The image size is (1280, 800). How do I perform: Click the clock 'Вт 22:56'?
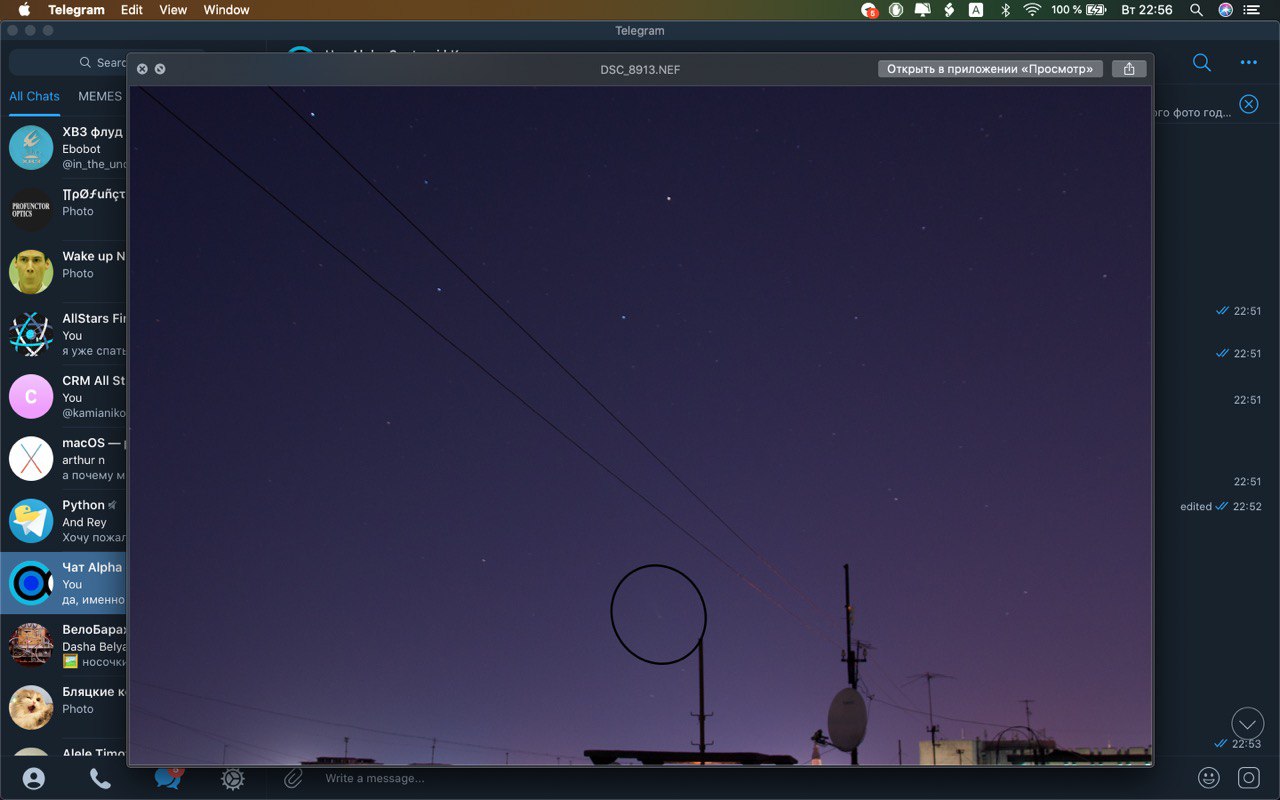tap(1147, 10)
